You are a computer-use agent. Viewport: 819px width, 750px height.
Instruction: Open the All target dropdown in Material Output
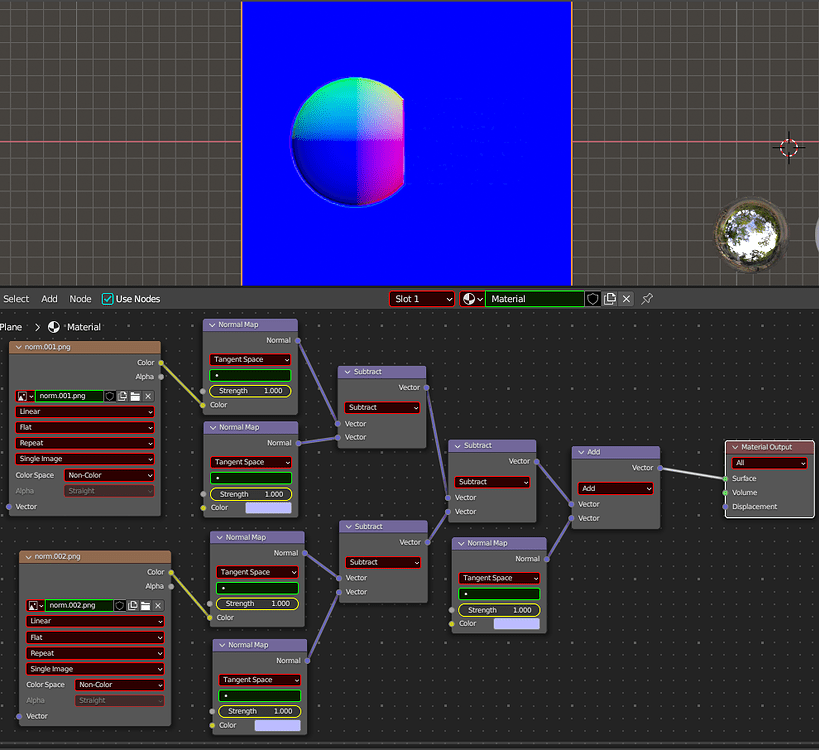click(x=769, y=463)
